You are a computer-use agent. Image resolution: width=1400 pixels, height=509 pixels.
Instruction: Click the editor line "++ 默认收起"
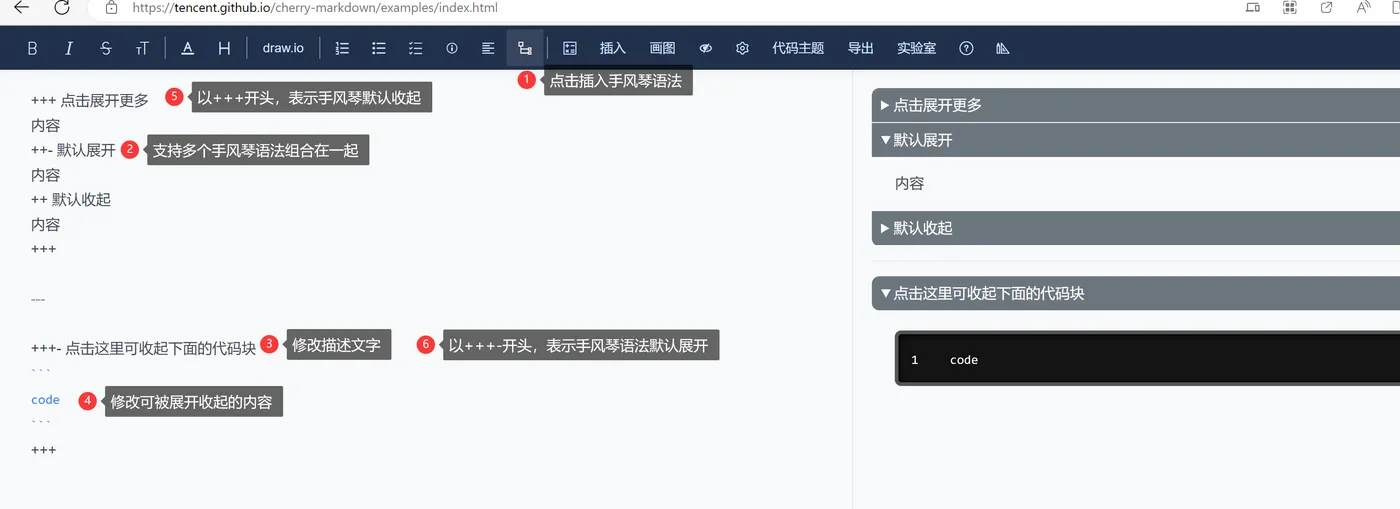coord(71,199)
